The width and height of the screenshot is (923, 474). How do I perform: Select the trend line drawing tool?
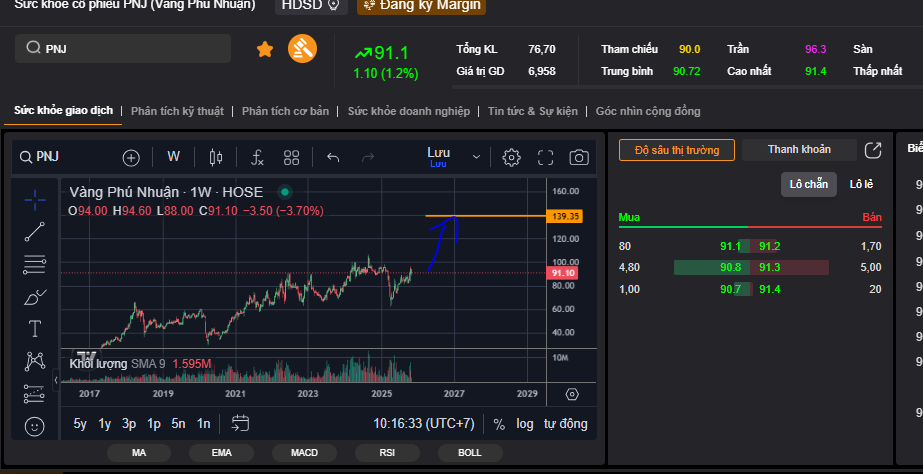coord(35,232)
